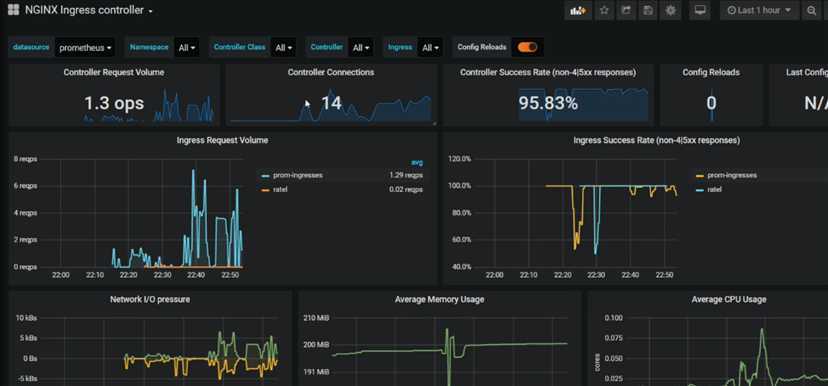Open the prometheus datasource dropdown
This screenshot has width=828, height=386.
point(85,48)
